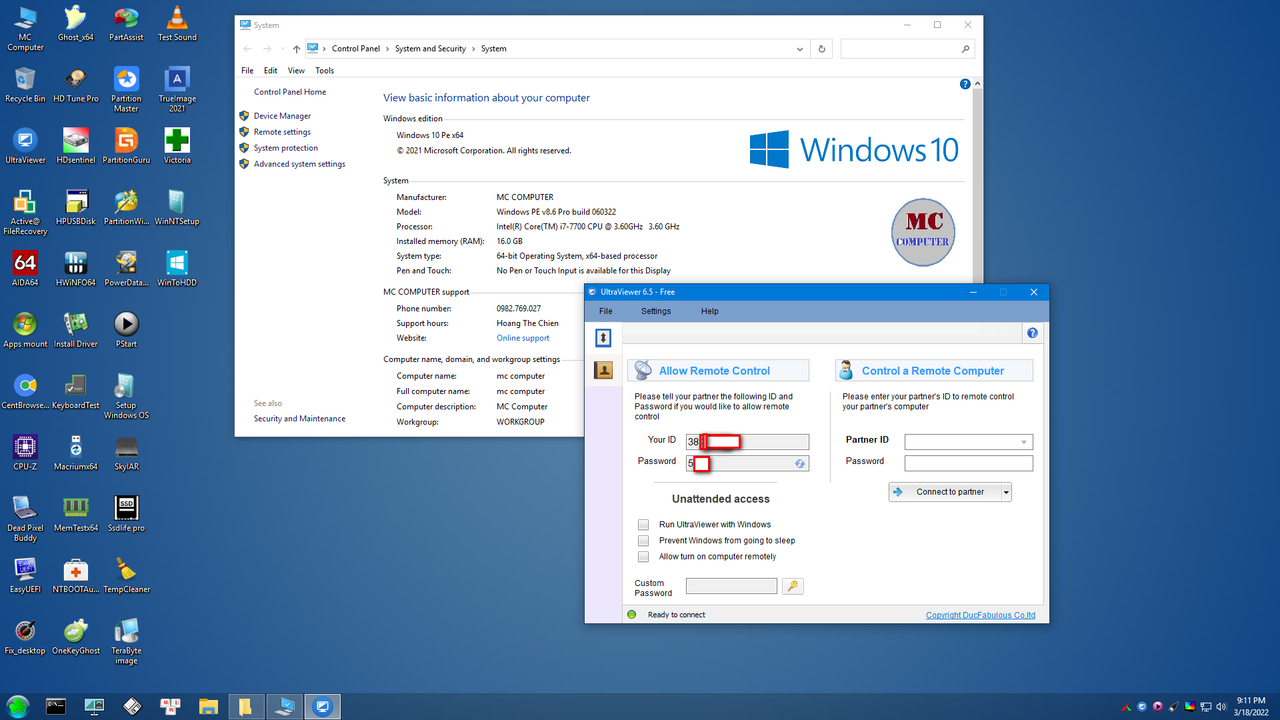Launch AIDA64 from the desktop
The image size is (1280, 720).
pos(25,269)
